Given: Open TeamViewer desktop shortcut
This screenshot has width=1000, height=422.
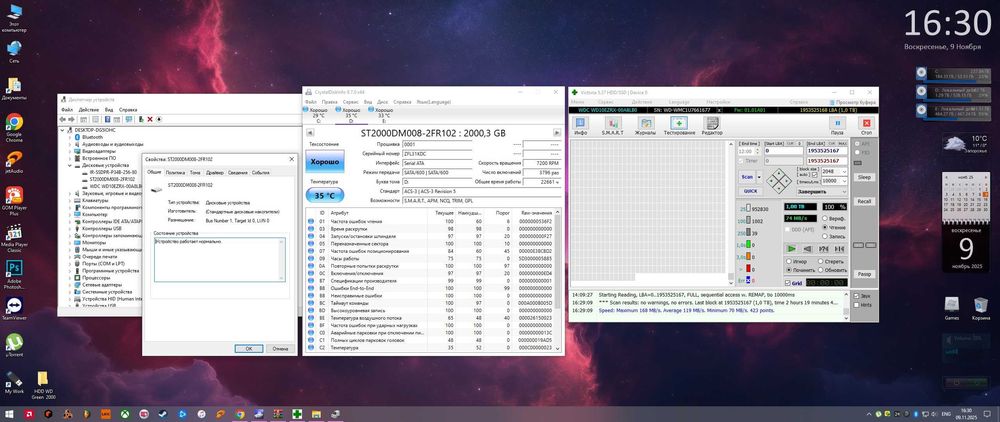Looking at the screenshot, I should tap(13, 308).
